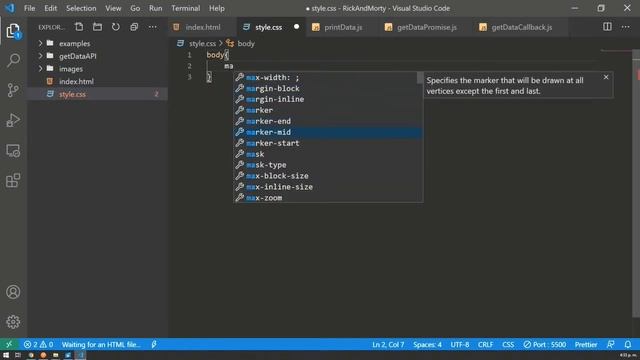This screenshot has height=360, width=640.
Task: Choose margin-inline suggestion
Action: [327, 99]
